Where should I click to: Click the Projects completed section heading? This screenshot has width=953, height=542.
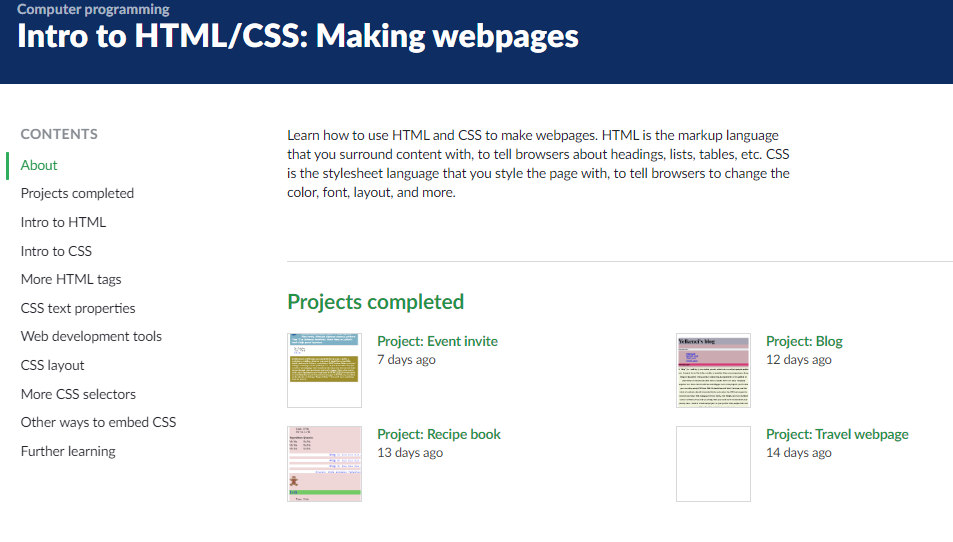[x=376, y=302]
